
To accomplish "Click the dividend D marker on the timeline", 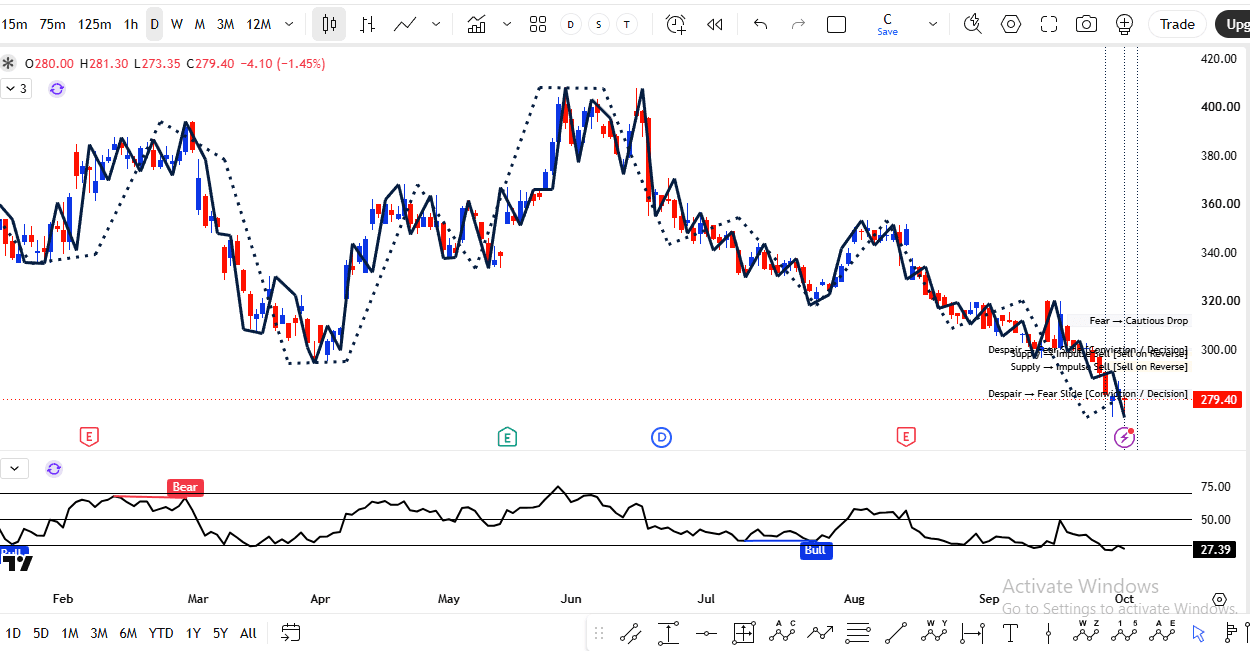I will (661, 437).
